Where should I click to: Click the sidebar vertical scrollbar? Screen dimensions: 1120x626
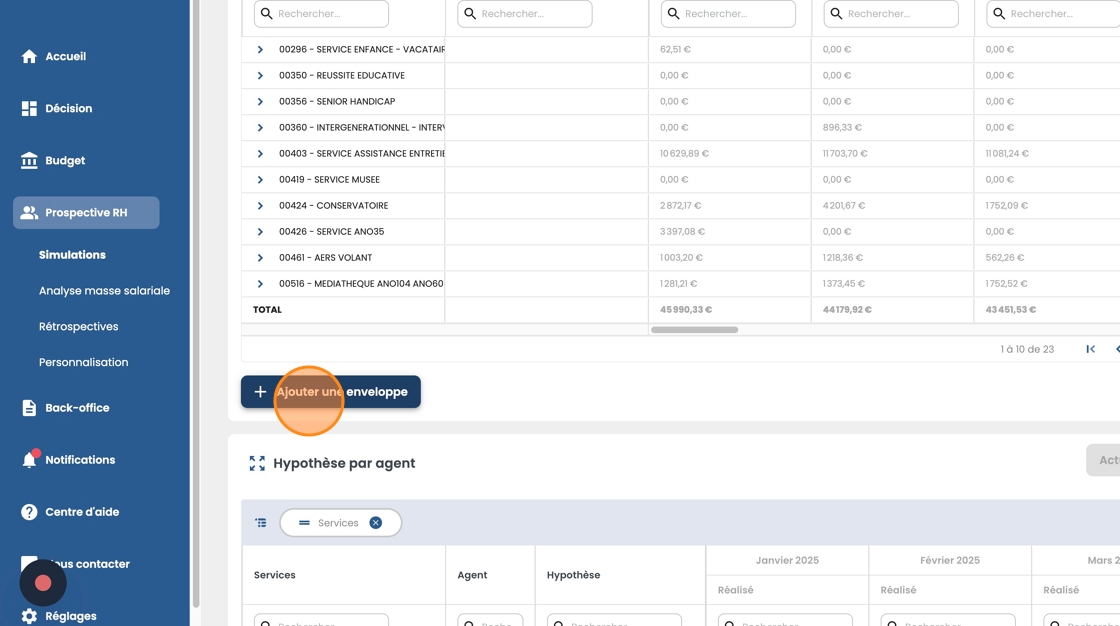click(196, 304)
